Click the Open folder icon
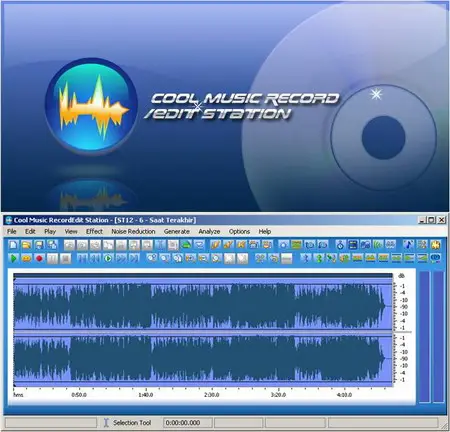 pyautogui.click(x=26, y=245)
